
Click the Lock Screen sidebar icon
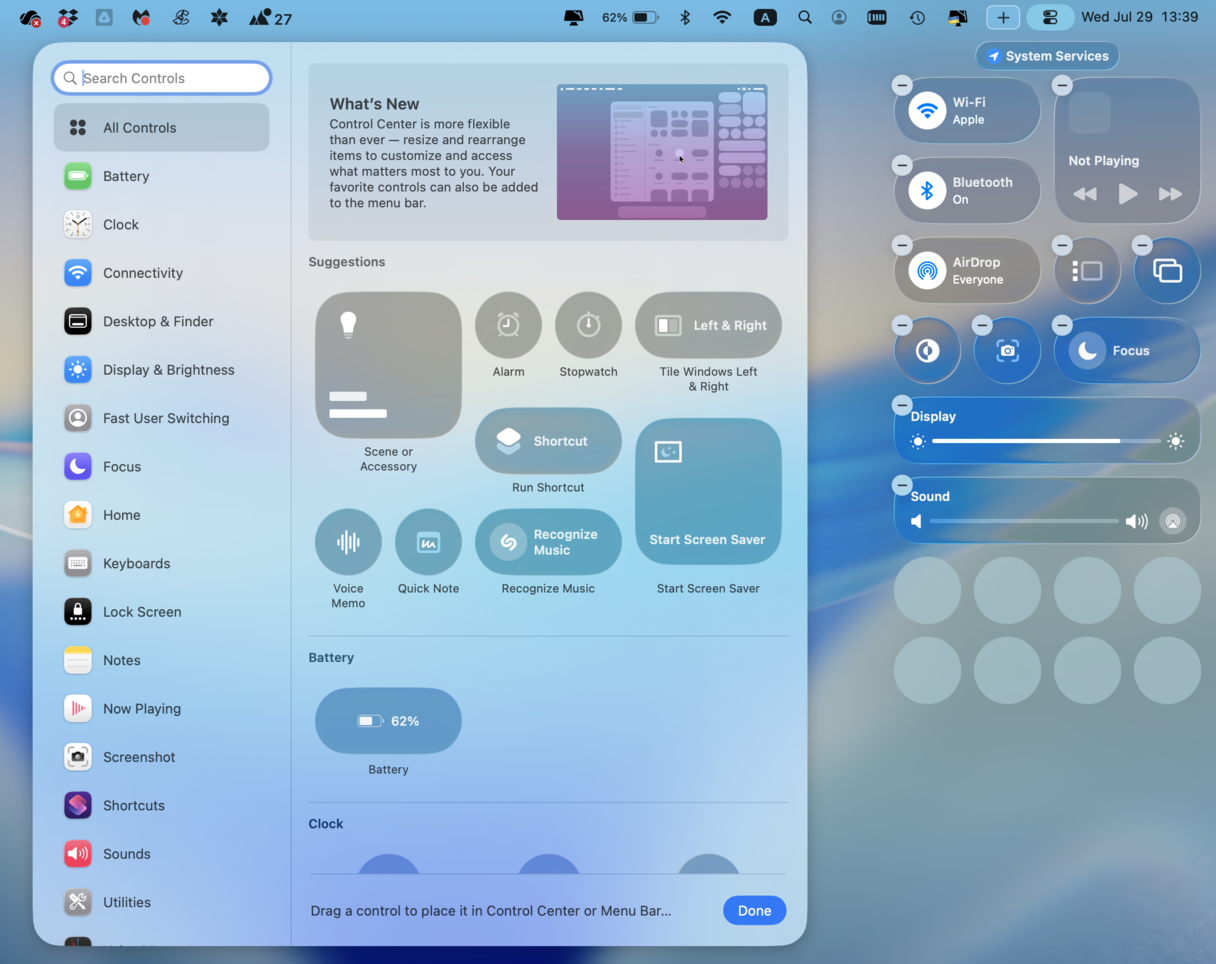tap(78, 612)
